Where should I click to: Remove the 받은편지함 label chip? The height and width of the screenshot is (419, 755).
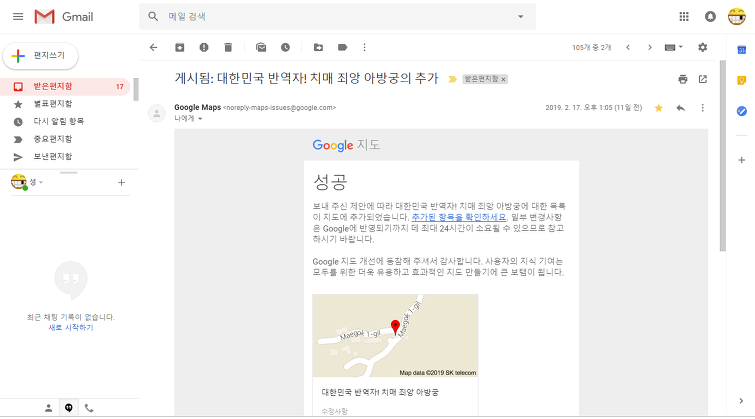click(x=503, y=79)
